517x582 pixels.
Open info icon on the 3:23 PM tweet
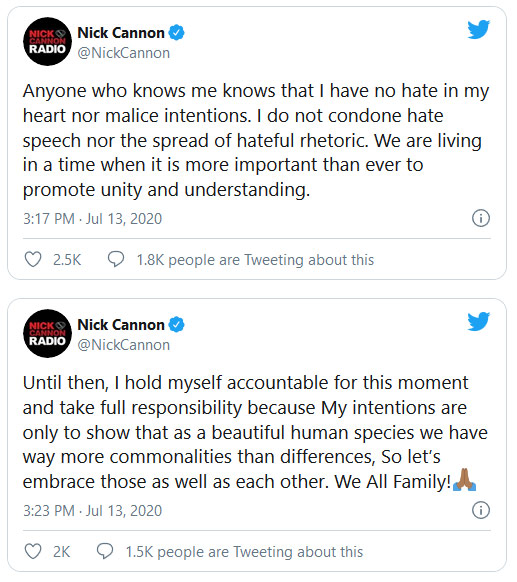point(481,510)
